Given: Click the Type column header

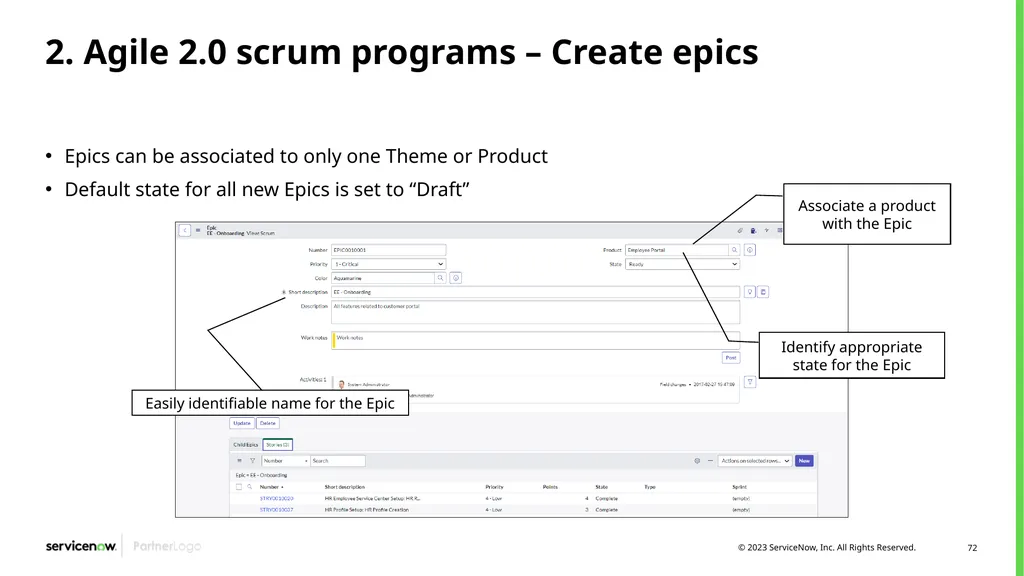Looking at the screenshot, I should pos(650,487).
